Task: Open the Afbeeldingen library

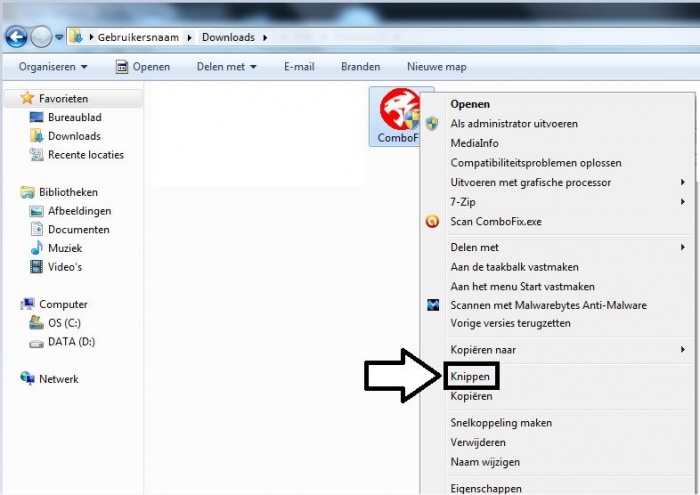Action: pyautogui.click(x=79, y=211)
